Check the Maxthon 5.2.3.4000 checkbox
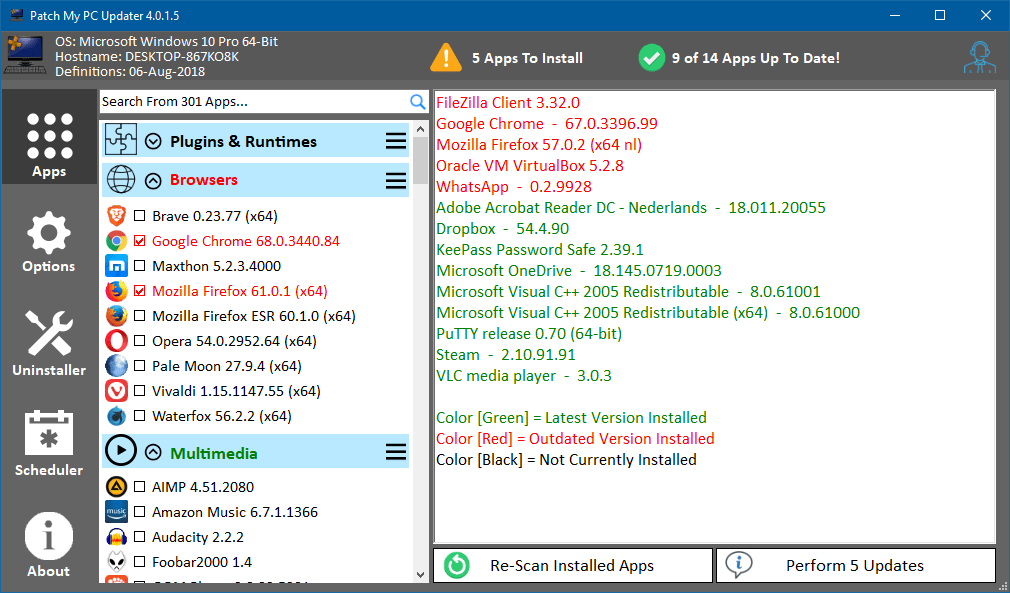 tap(139, 266)
